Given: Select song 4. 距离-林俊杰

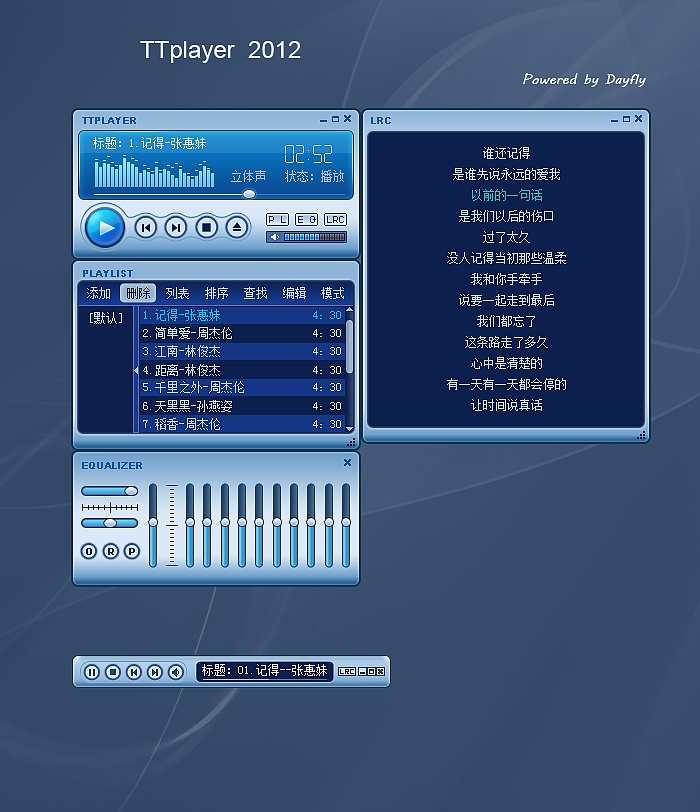Looking at the screenshot, I should [242, 370].
